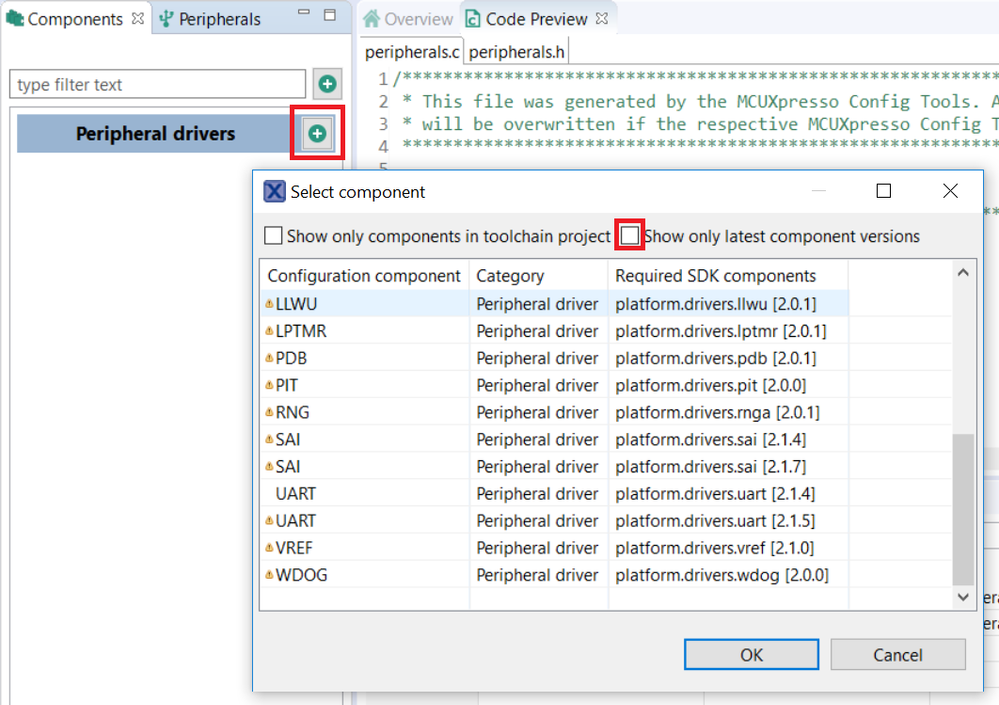This screenshot has width=999, height=705.
Task: Select the WDOG component row
Action: click(x=554, y=575)
